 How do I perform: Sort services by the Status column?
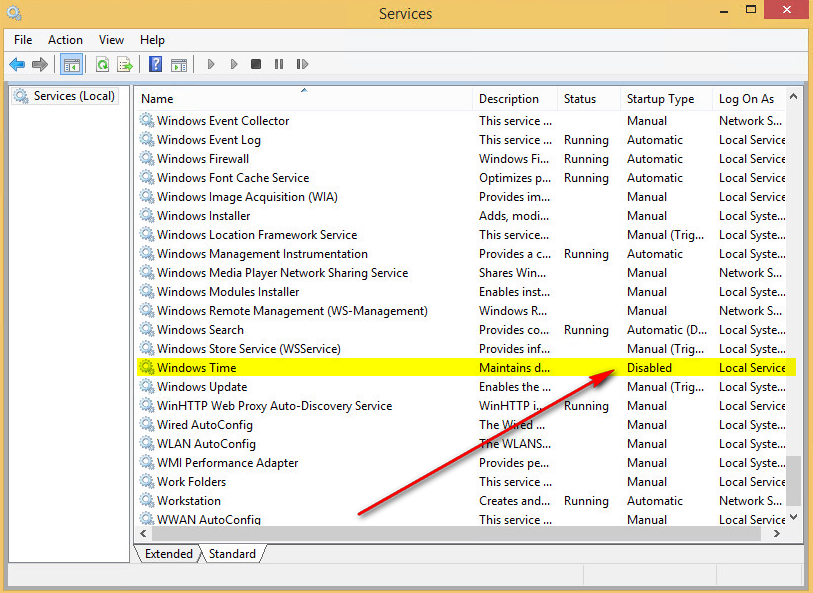(x=580, y=98)
